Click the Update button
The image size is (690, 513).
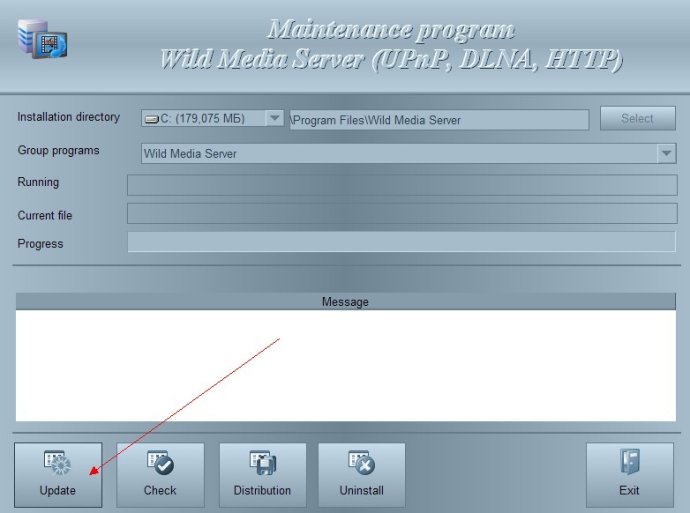(58, 475)
